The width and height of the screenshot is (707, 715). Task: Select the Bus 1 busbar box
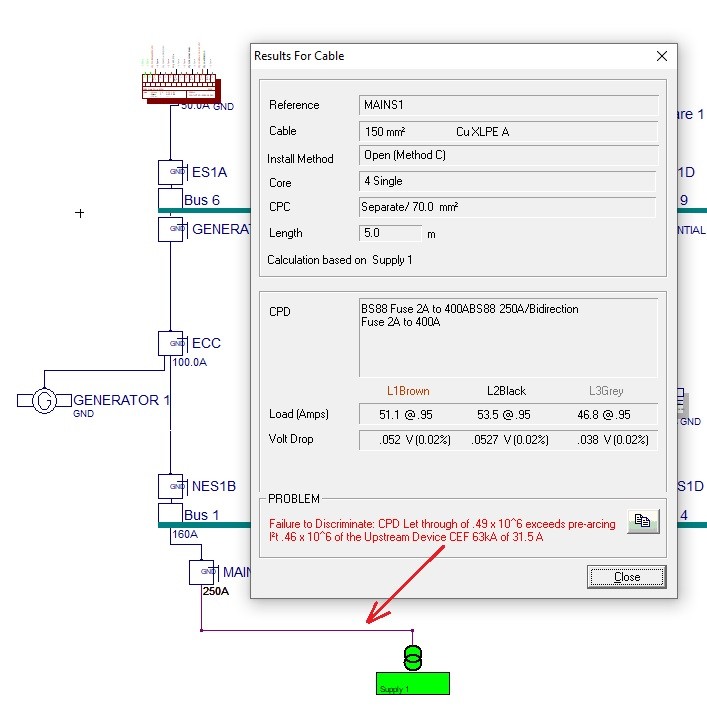(x=170, y=513)
